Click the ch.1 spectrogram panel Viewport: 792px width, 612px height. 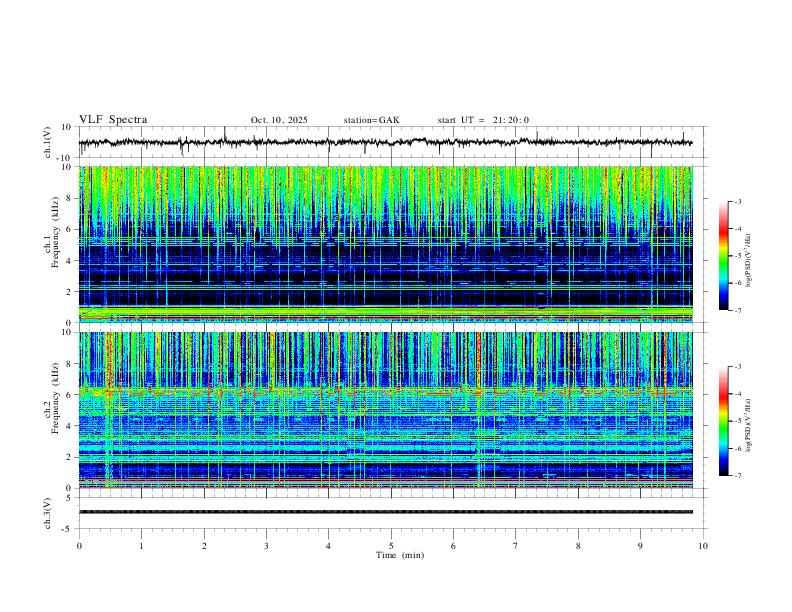tap(386, 244)
